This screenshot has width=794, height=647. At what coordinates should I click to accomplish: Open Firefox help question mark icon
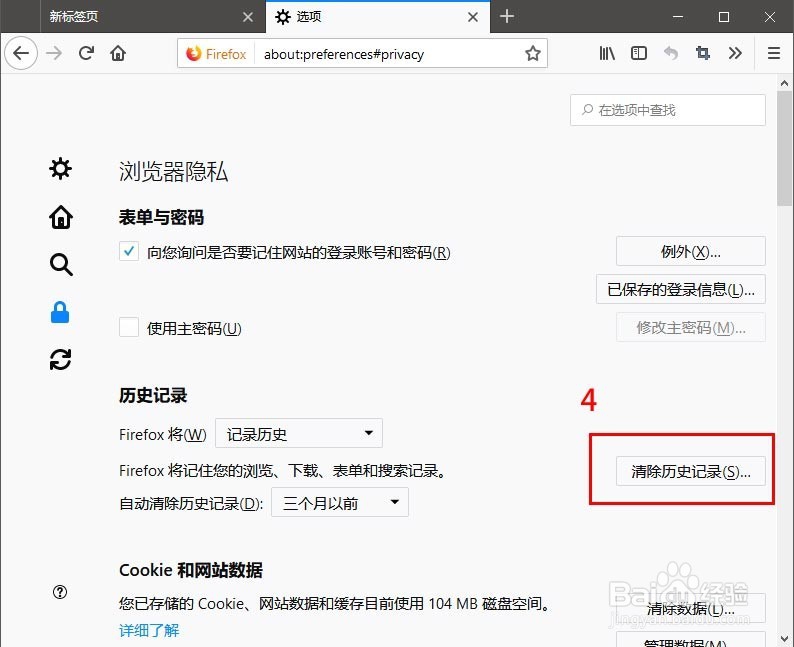[60, 592]
